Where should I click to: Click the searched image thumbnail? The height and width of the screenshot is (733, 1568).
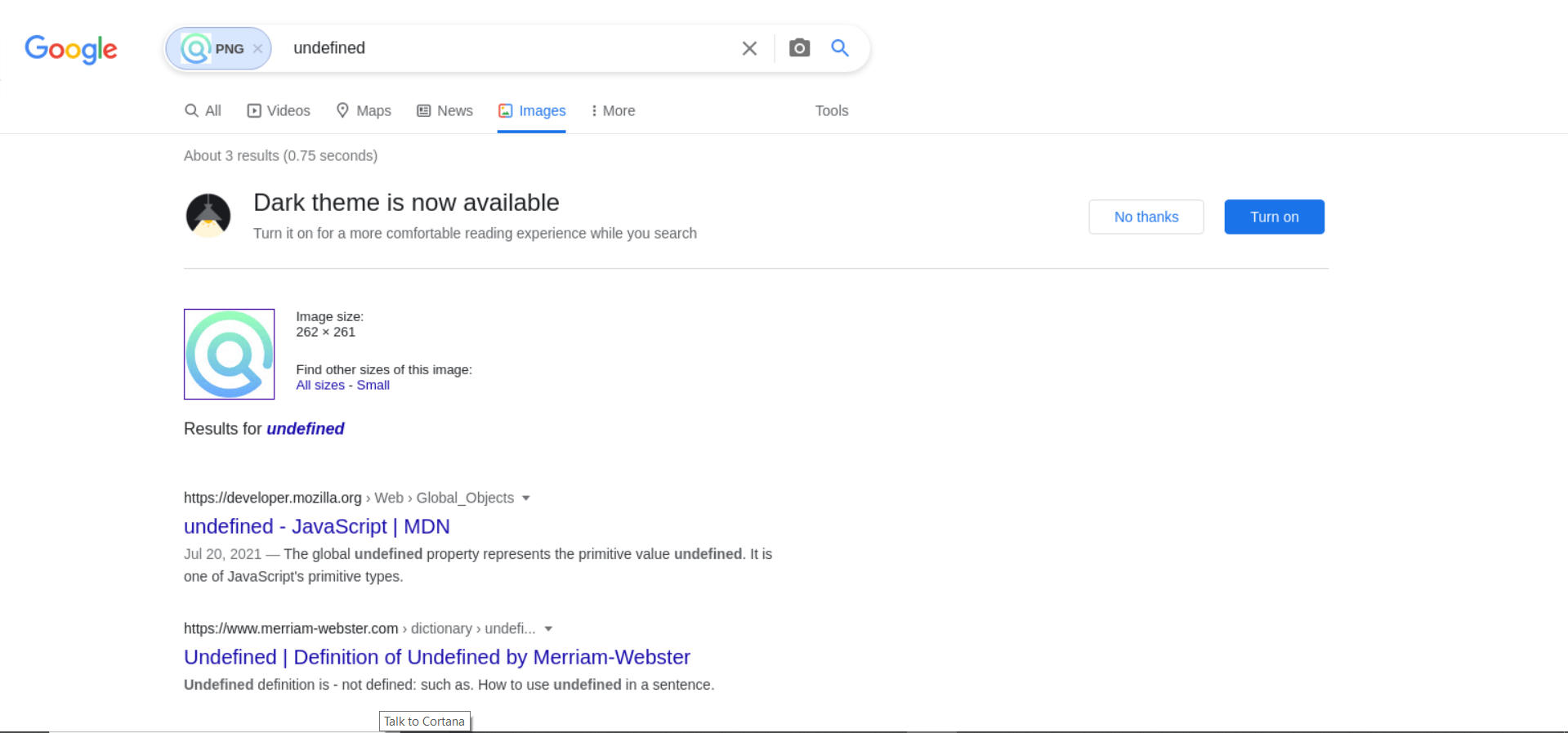(x=229, y=354)
